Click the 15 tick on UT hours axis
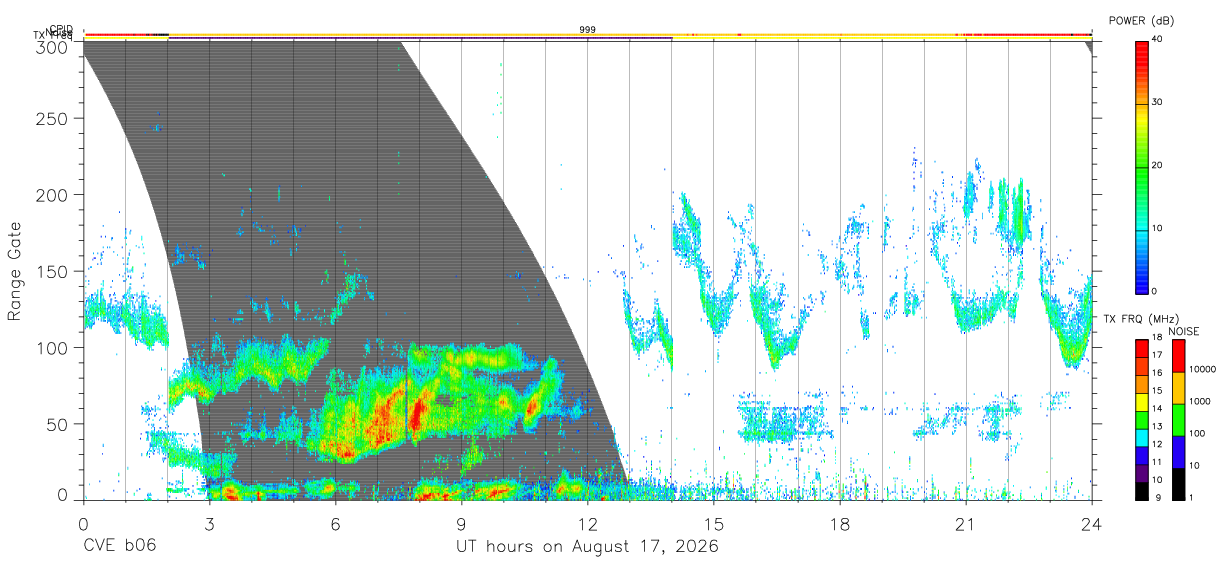 click(714, 523)
